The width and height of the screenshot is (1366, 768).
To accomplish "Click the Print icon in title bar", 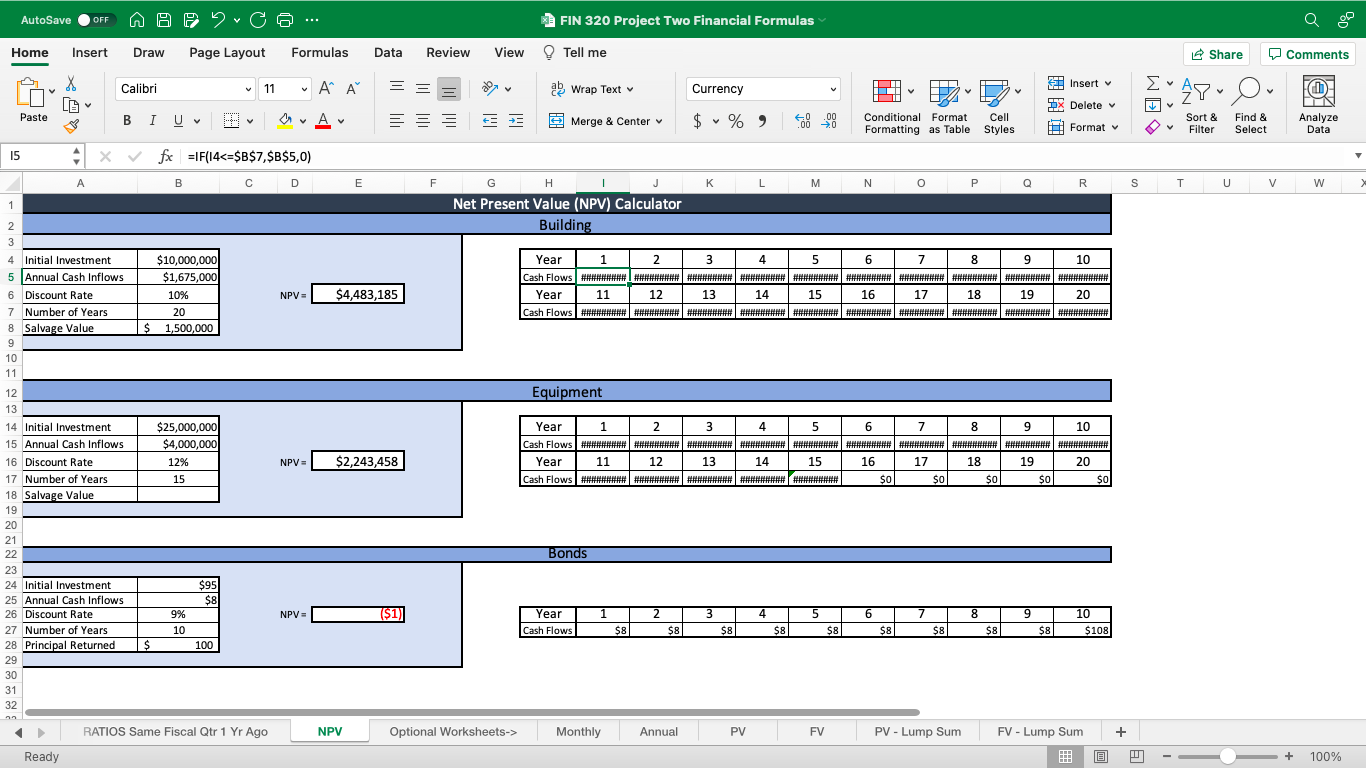I will [x=285, y=20].
